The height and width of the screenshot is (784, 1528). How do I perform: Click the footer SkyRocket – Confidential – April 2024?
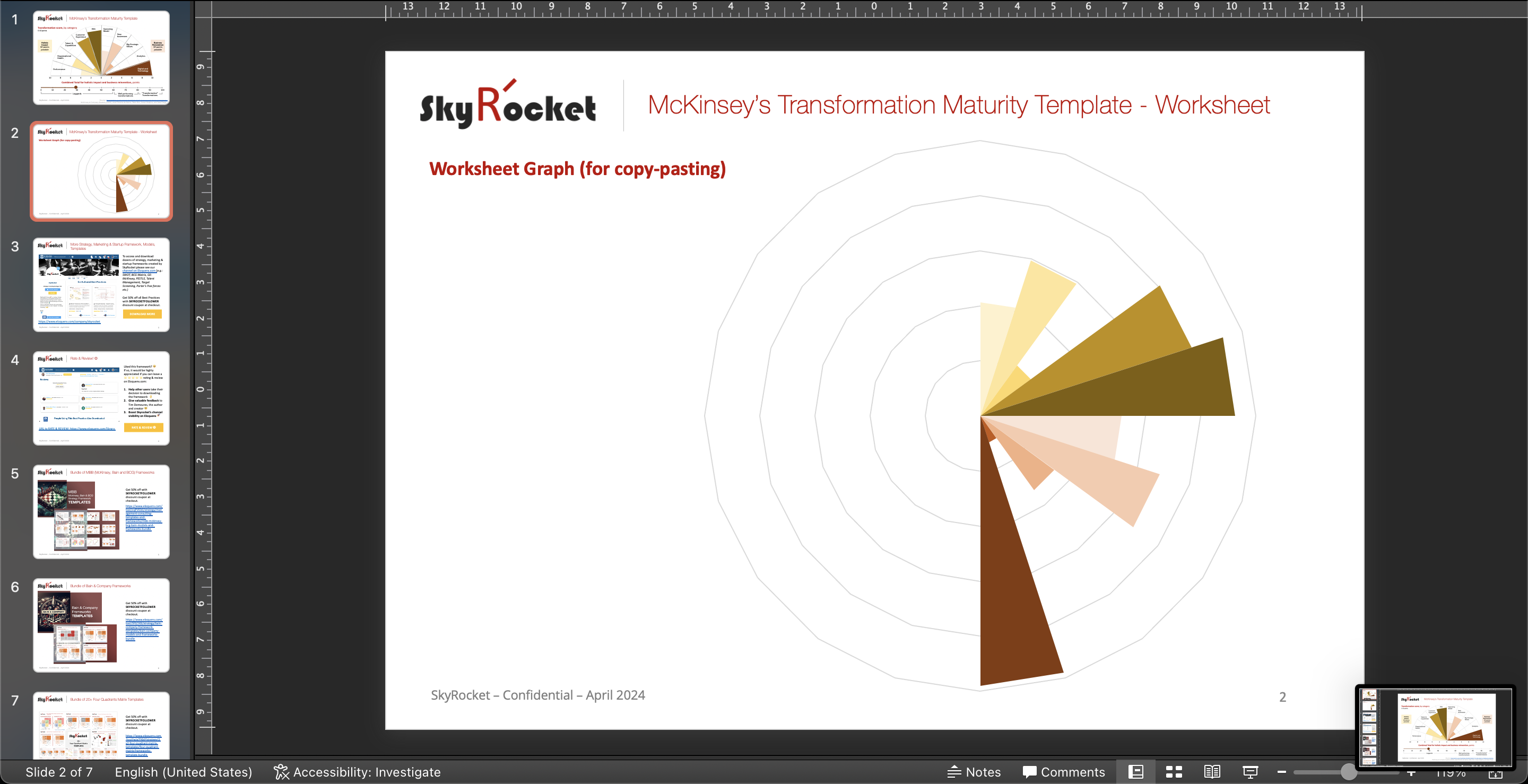(x=537, y=695)
